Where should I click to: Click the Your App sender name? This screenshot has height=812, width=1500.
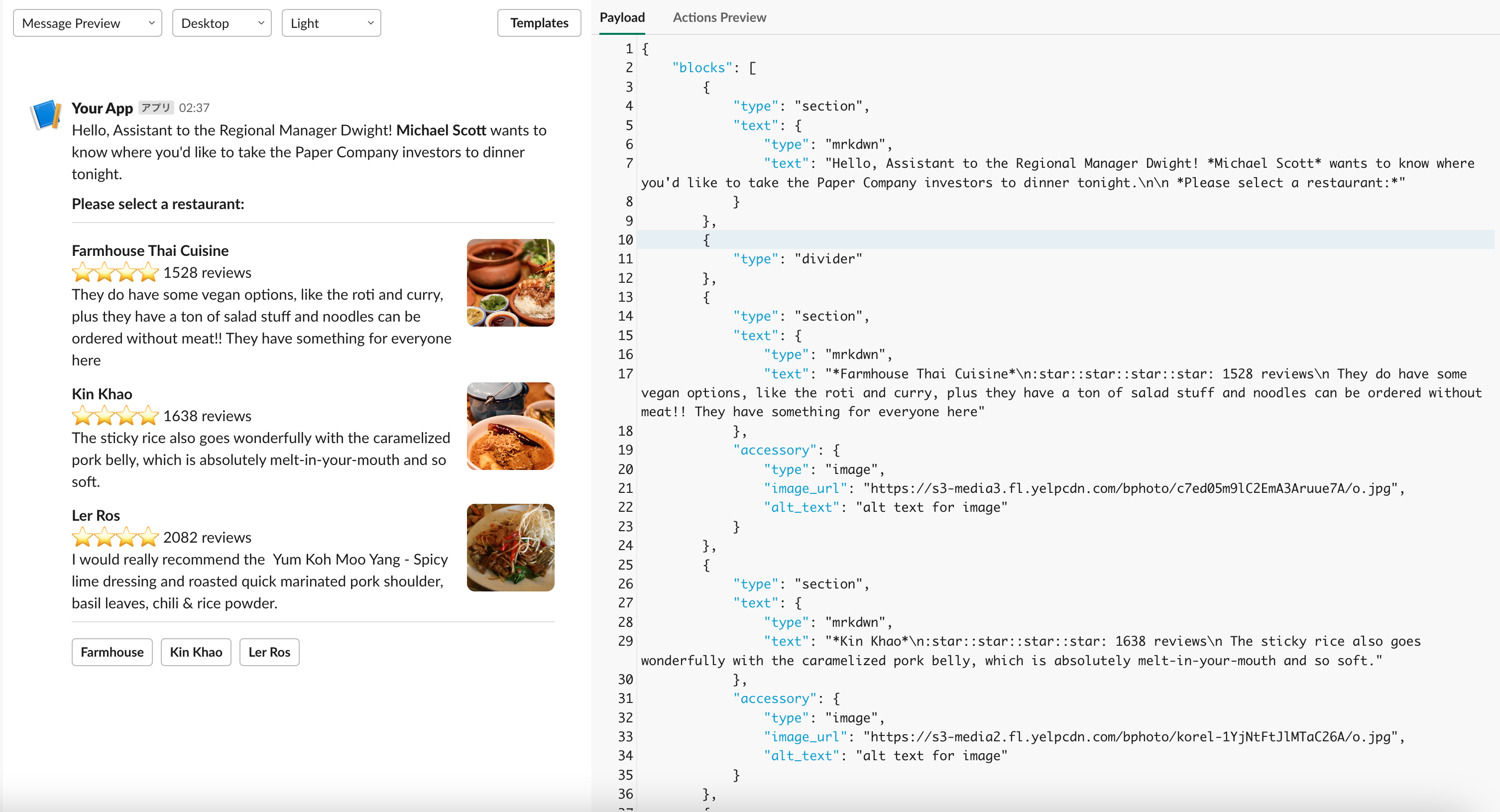click(102, 108)
